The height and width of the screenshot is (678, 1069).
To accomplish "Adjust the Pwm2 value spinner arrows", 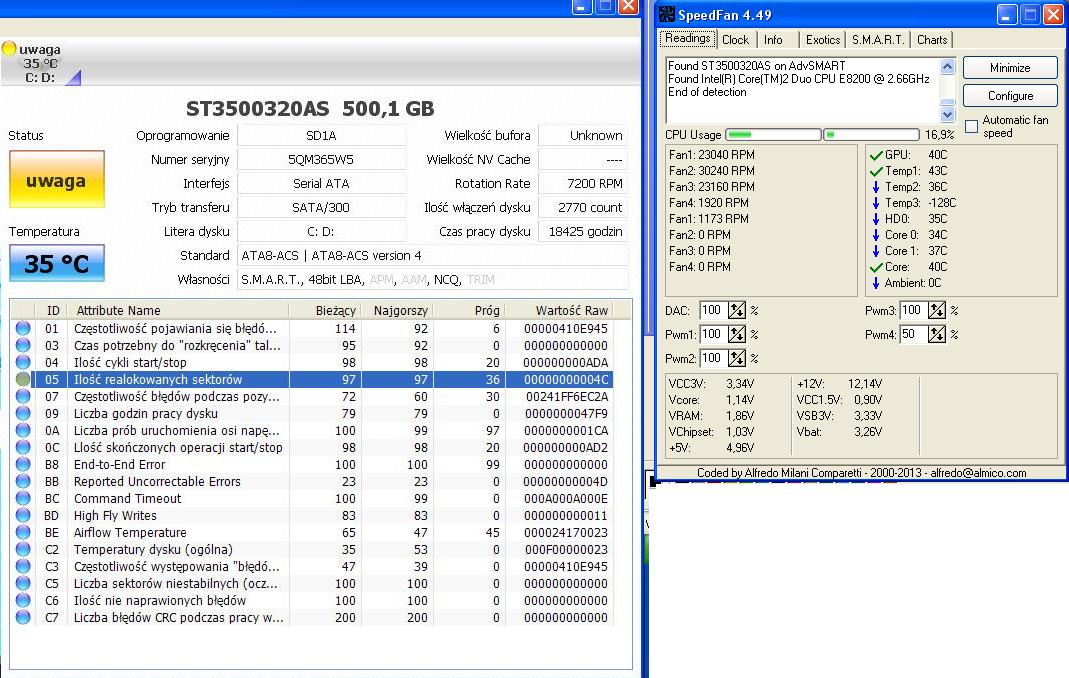I will pos(736,358).
